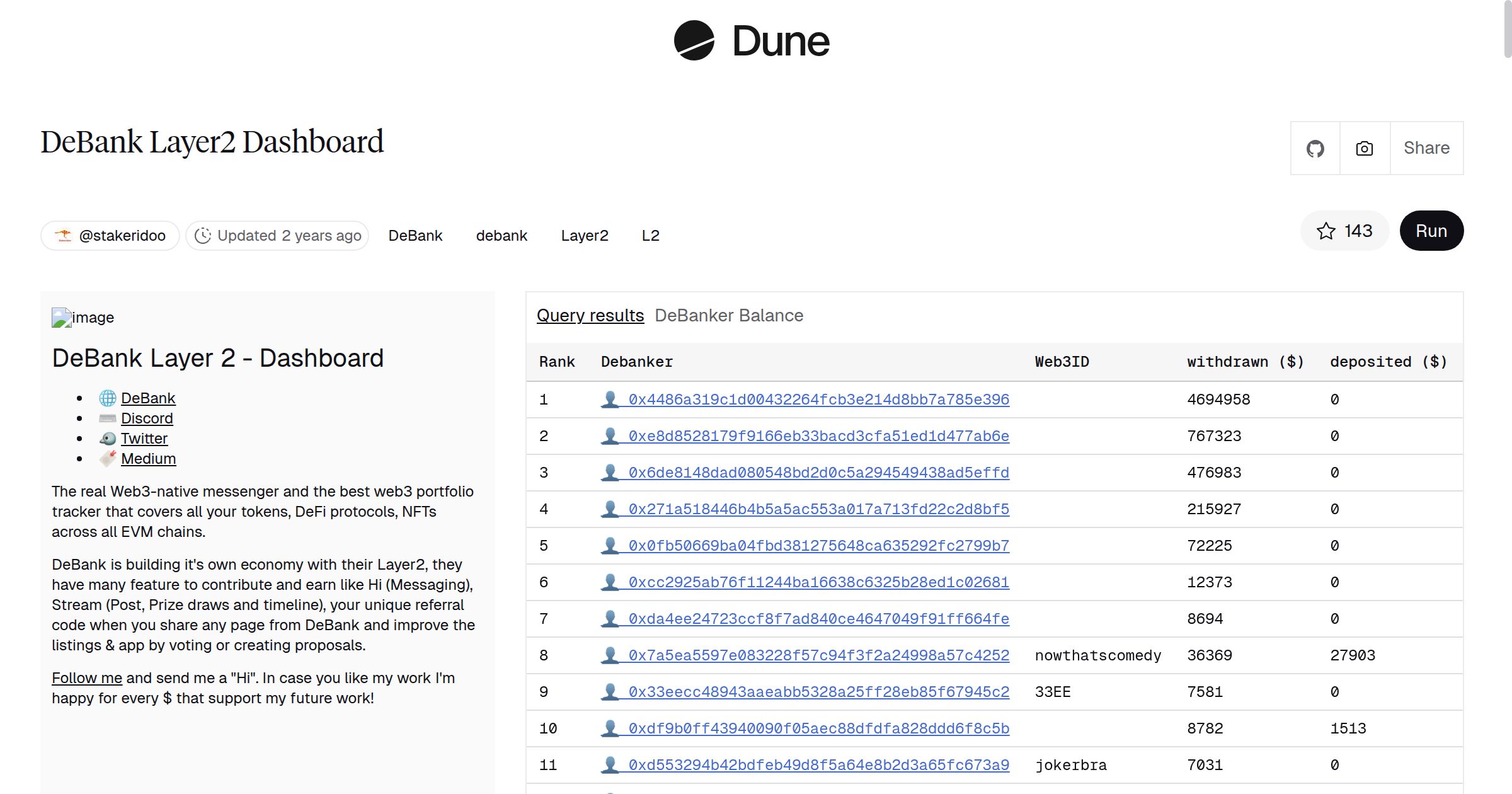Image resolution: width=1512 pixels, height=794 pixels.
Task: Click the avatar icon beside rank 1 address
Action: pos(610,399)
